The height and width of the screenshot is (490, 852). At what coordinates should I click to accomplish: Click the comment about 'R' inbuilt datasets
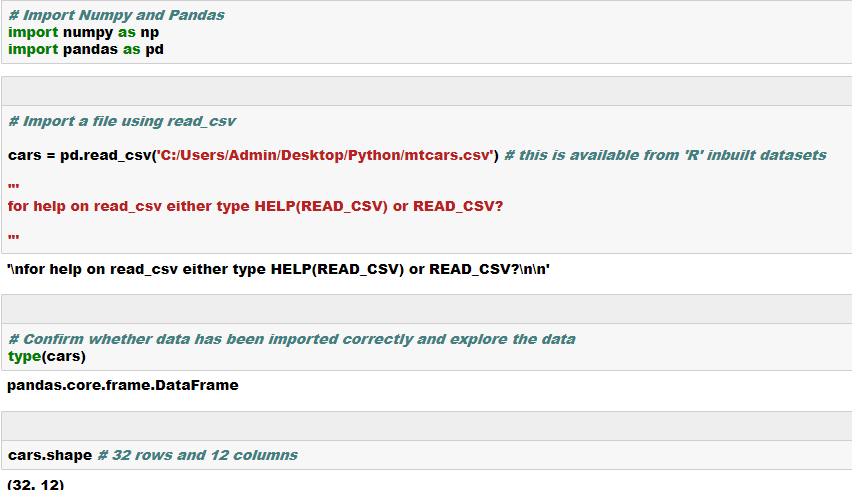point(665,155)
